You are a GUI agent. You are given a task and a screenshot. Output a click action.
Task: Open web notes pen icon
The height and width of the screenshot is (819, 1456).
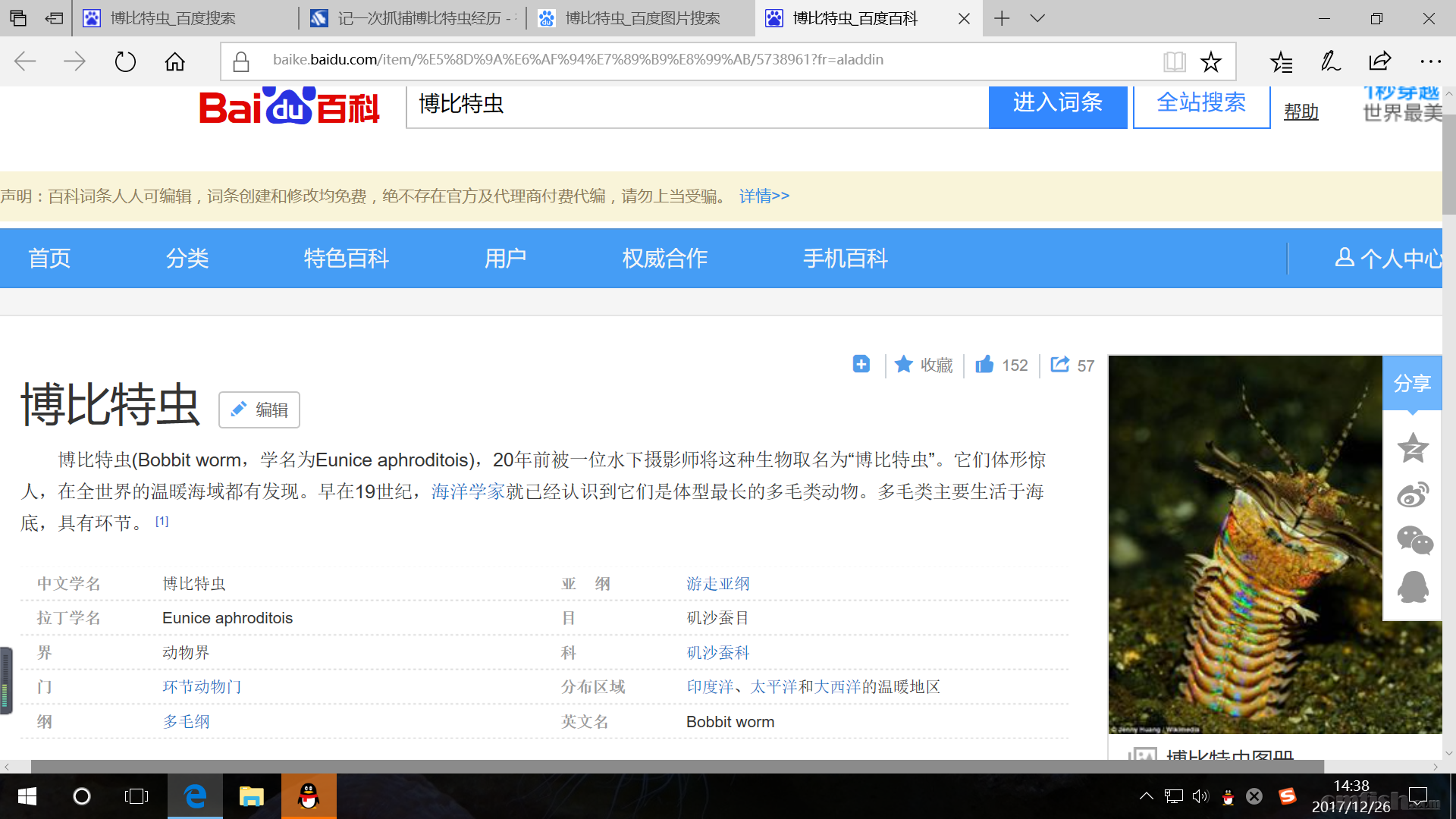(1331, 61)
